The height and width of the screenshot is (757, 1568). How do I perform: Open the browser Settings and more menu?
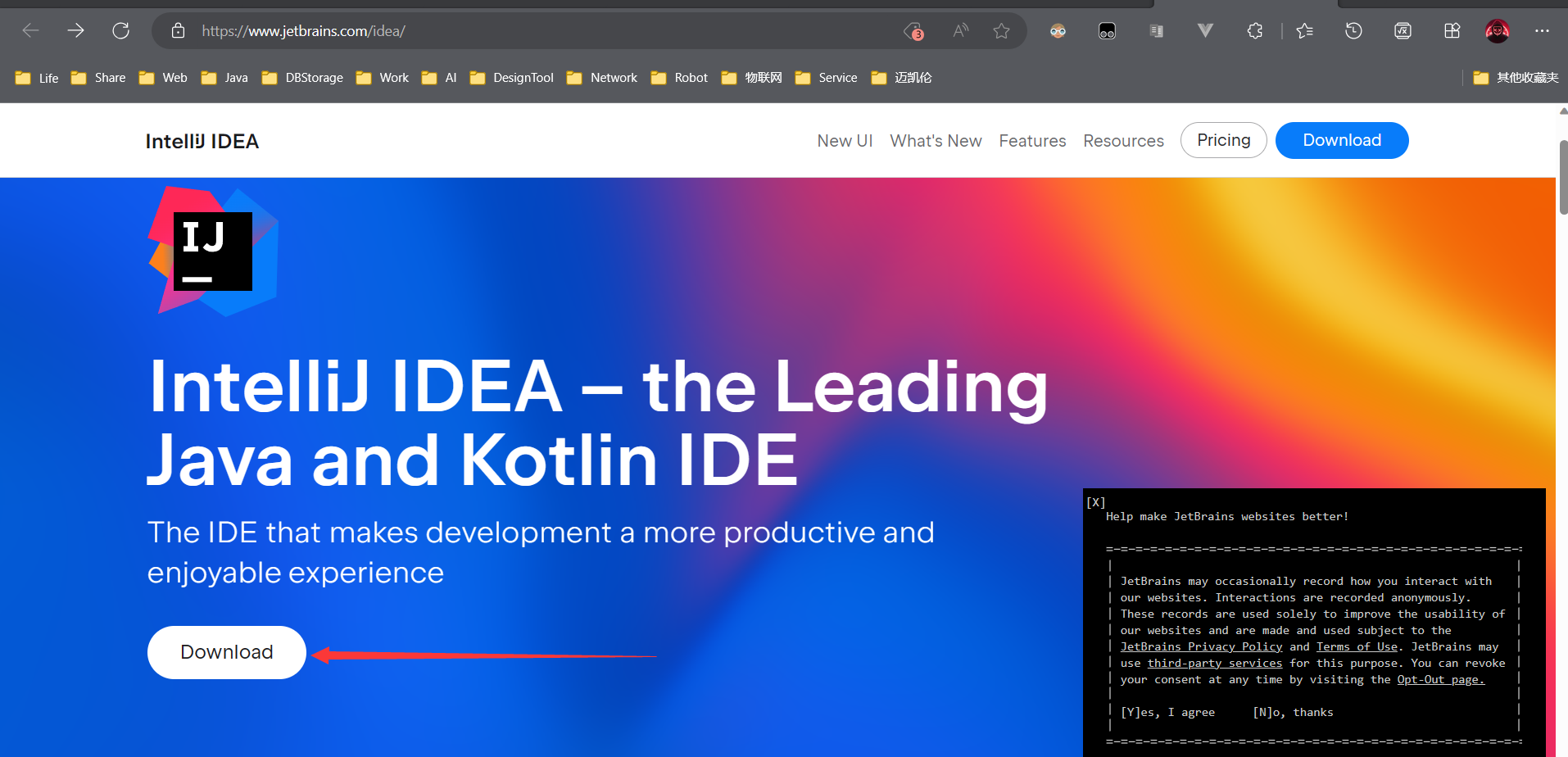tap(1543, 31)
